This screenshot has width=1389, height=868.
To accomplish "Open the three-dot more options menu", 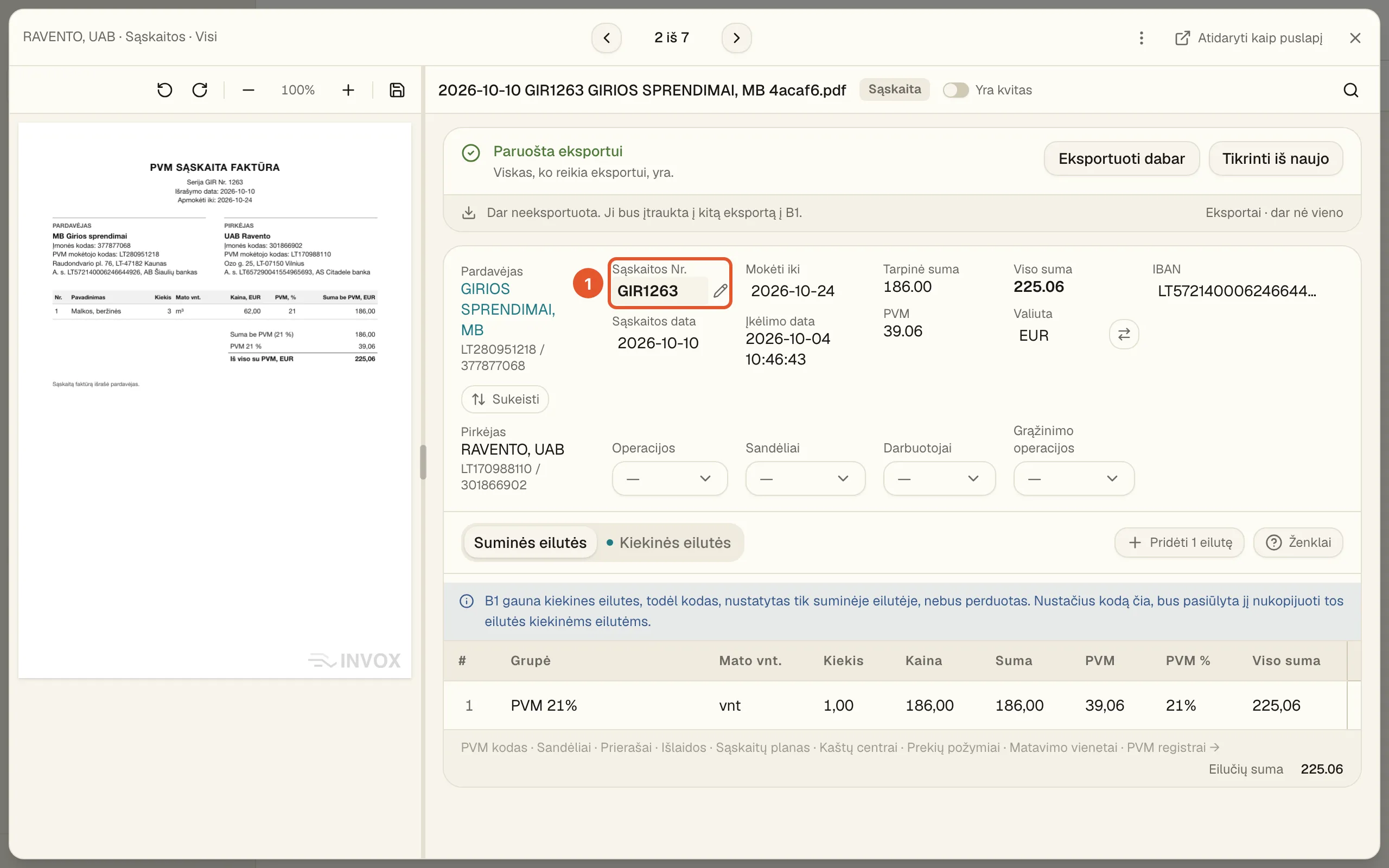I will tap(1141, 38).
